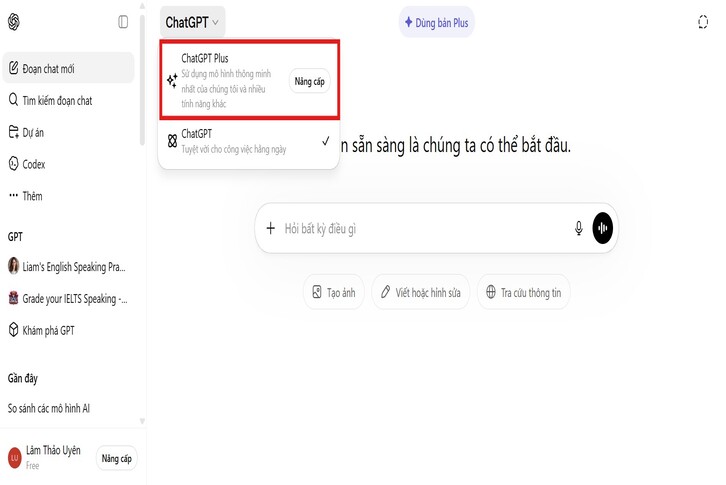The width and height of the screenshot is (726, 485).
Task: Collapse the sidebar with the panel icon
Action: click(123, 22)
